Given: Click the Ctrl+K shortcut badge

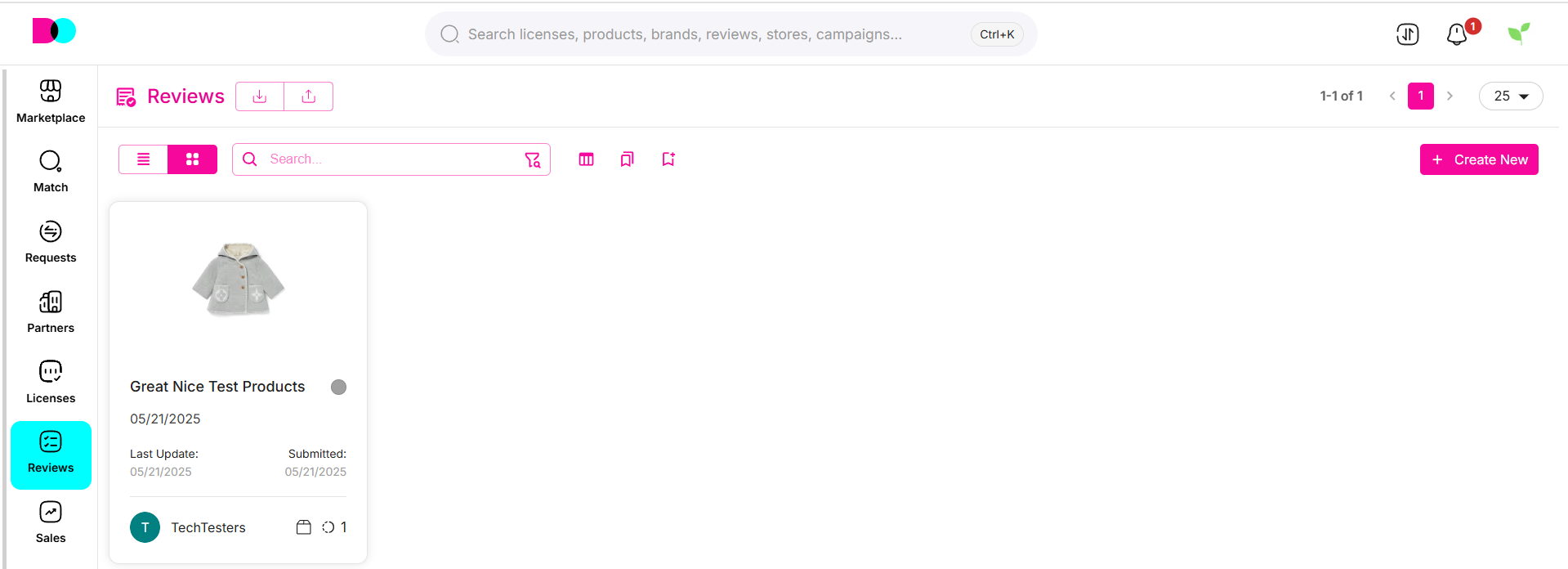Looking at the screenshot, I should (x=997, y=34).
